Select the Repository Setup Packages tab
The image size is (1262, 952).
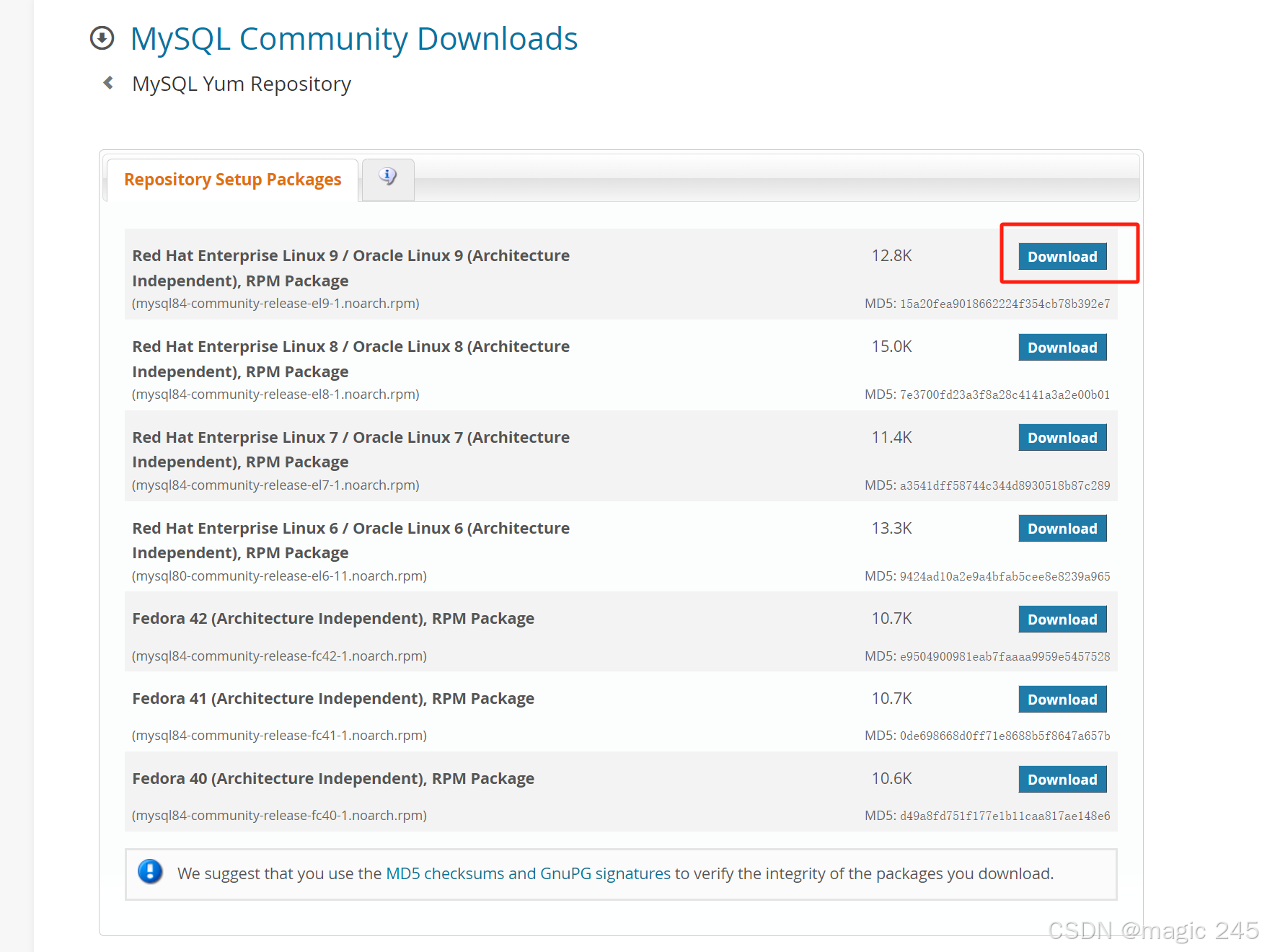232,180
